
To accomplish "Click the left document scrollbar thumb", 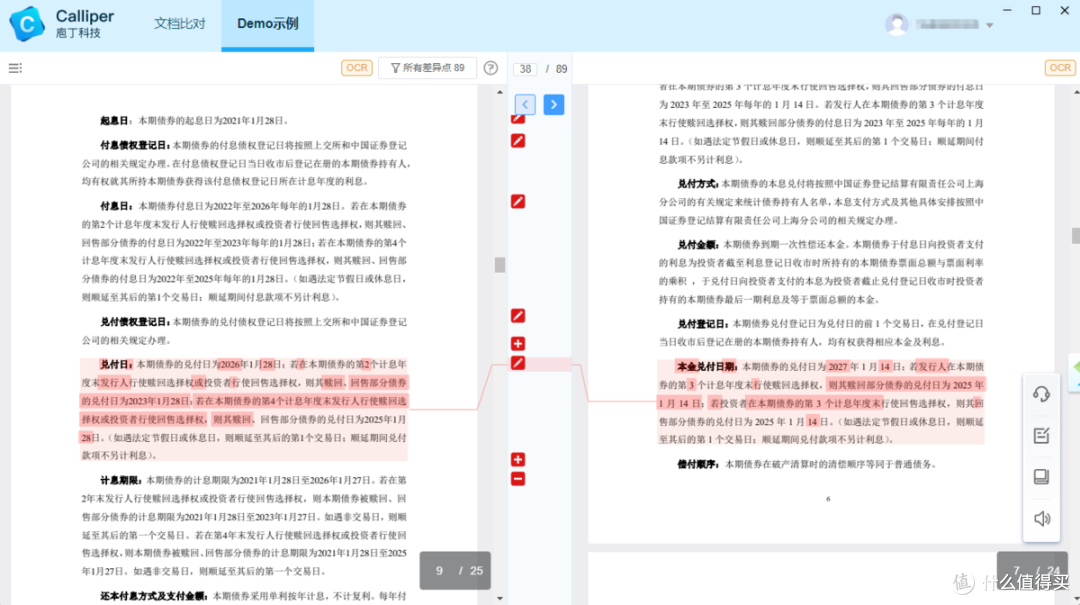I will point(500,265).
